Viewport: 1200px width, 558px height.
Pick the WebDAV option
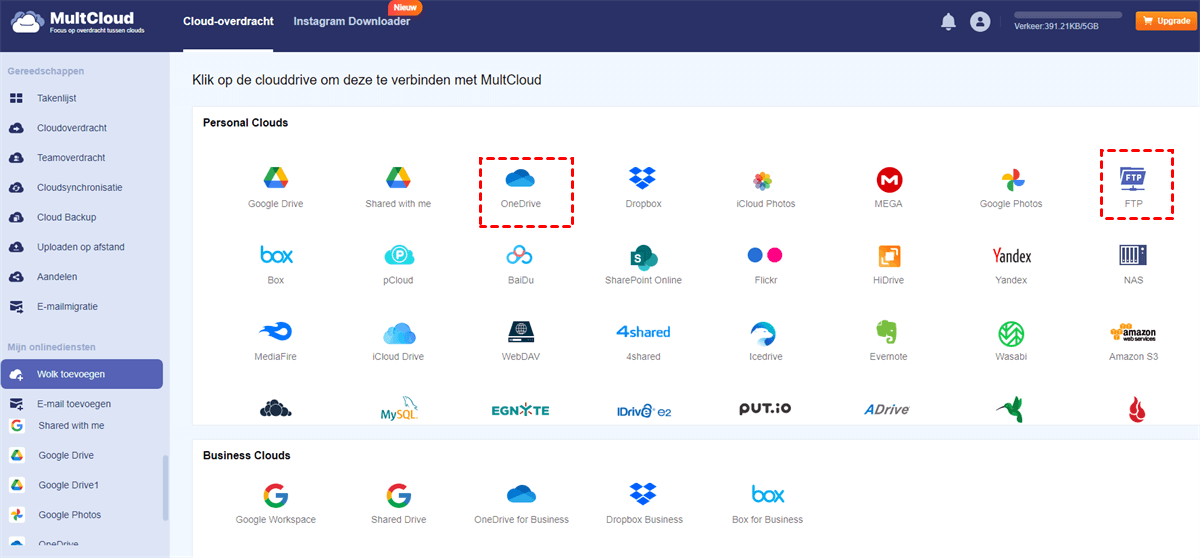pyautogui.click(x=521, y=341)
